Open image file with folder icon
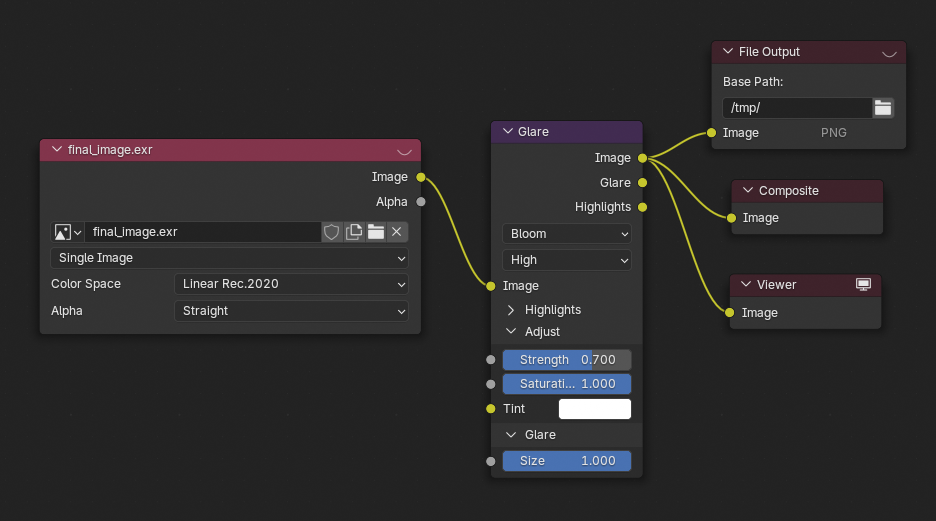 click(x=376, y=232)
